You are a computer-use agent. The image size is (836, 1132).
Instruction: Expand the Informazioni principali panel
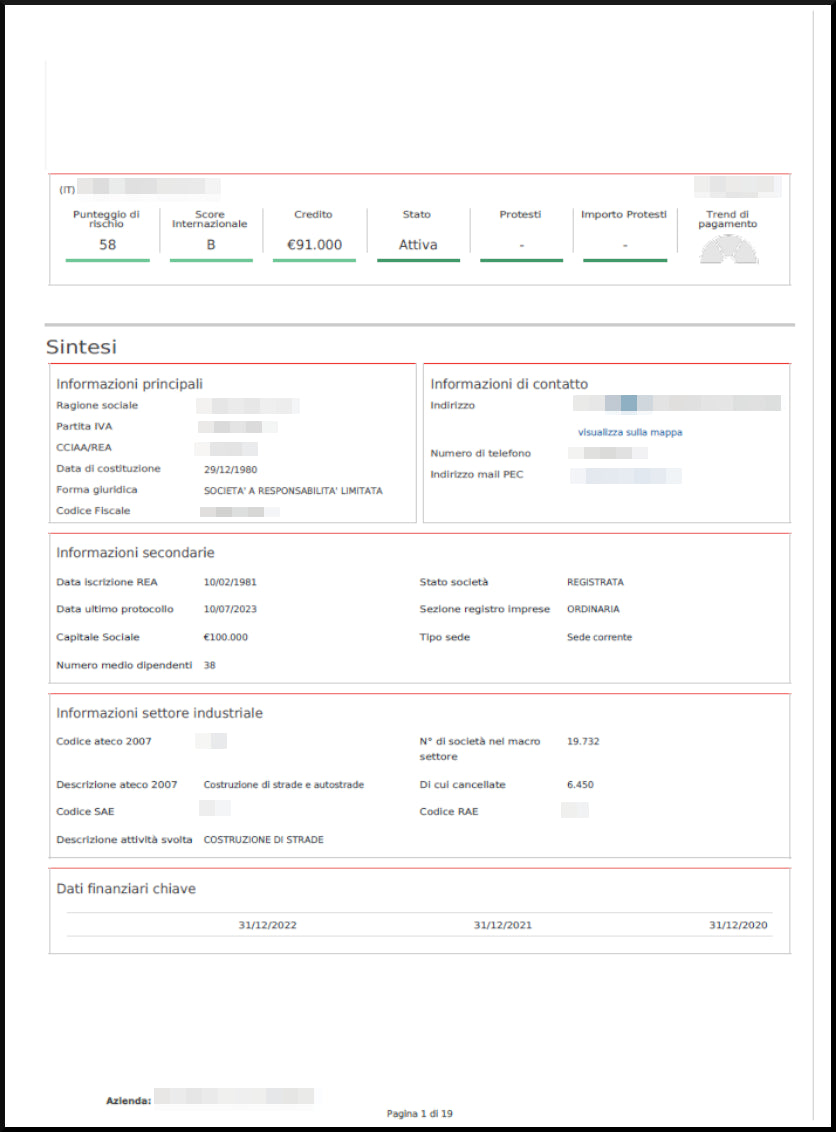[x=128, y=383]
